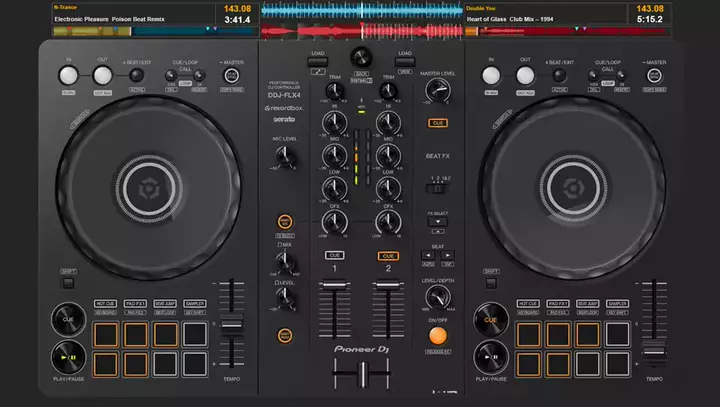Hold the left deck SHIFT button

coord(68,283)
